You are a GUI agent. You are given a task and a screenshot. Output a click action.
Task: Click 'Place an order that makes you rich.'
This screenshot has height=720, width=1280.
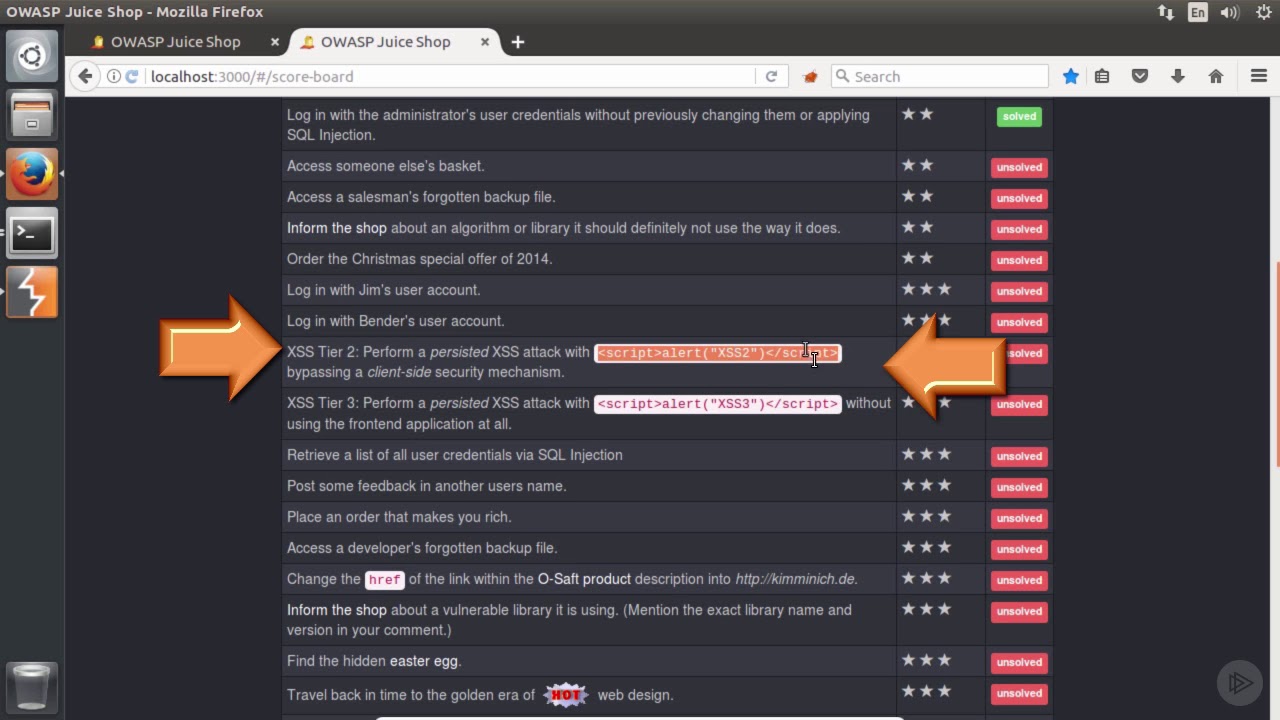click(399, 517)
